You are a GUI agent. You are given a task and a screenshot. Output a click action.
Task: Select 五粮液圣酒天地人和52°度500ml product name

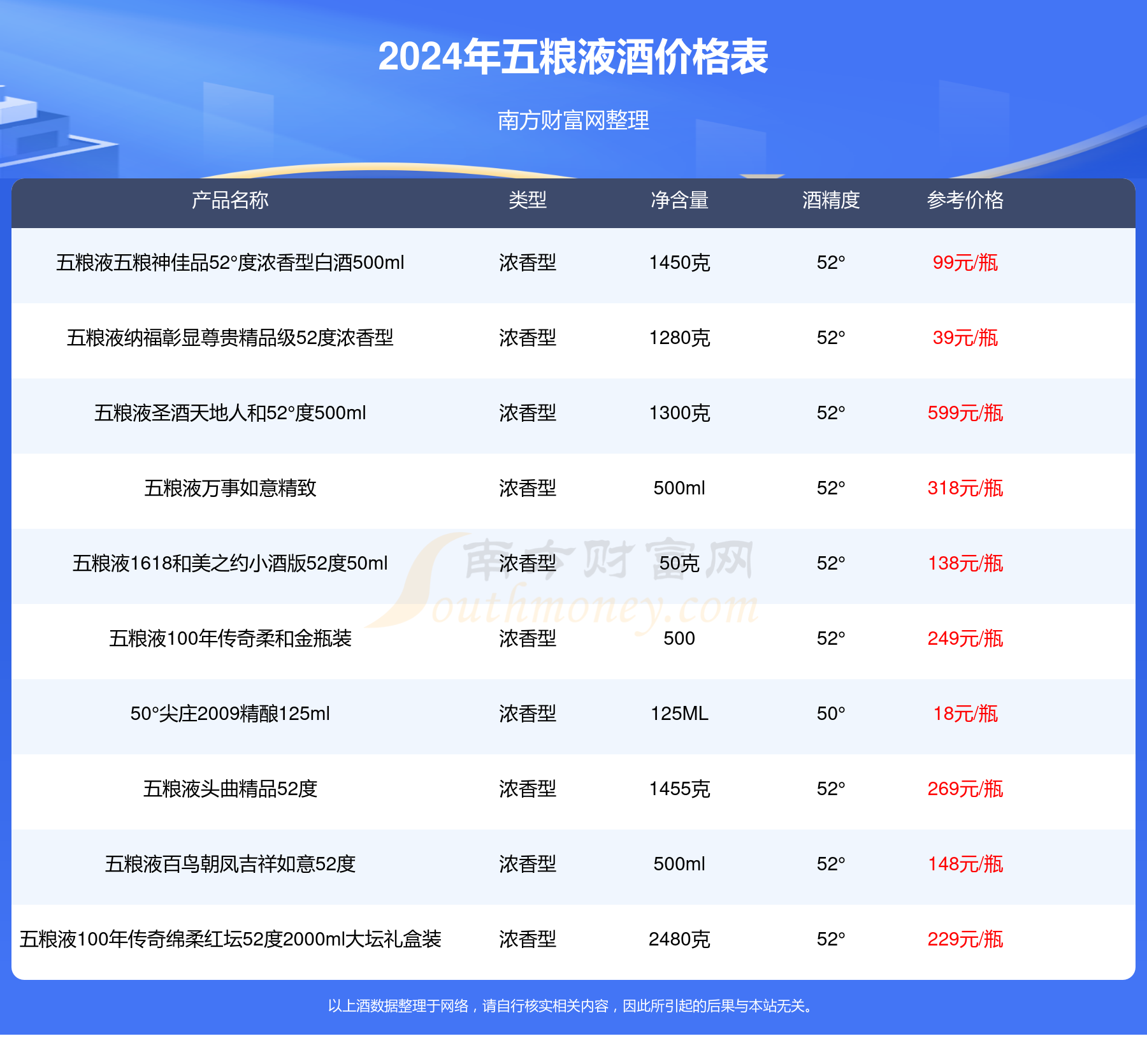[230, 413]
